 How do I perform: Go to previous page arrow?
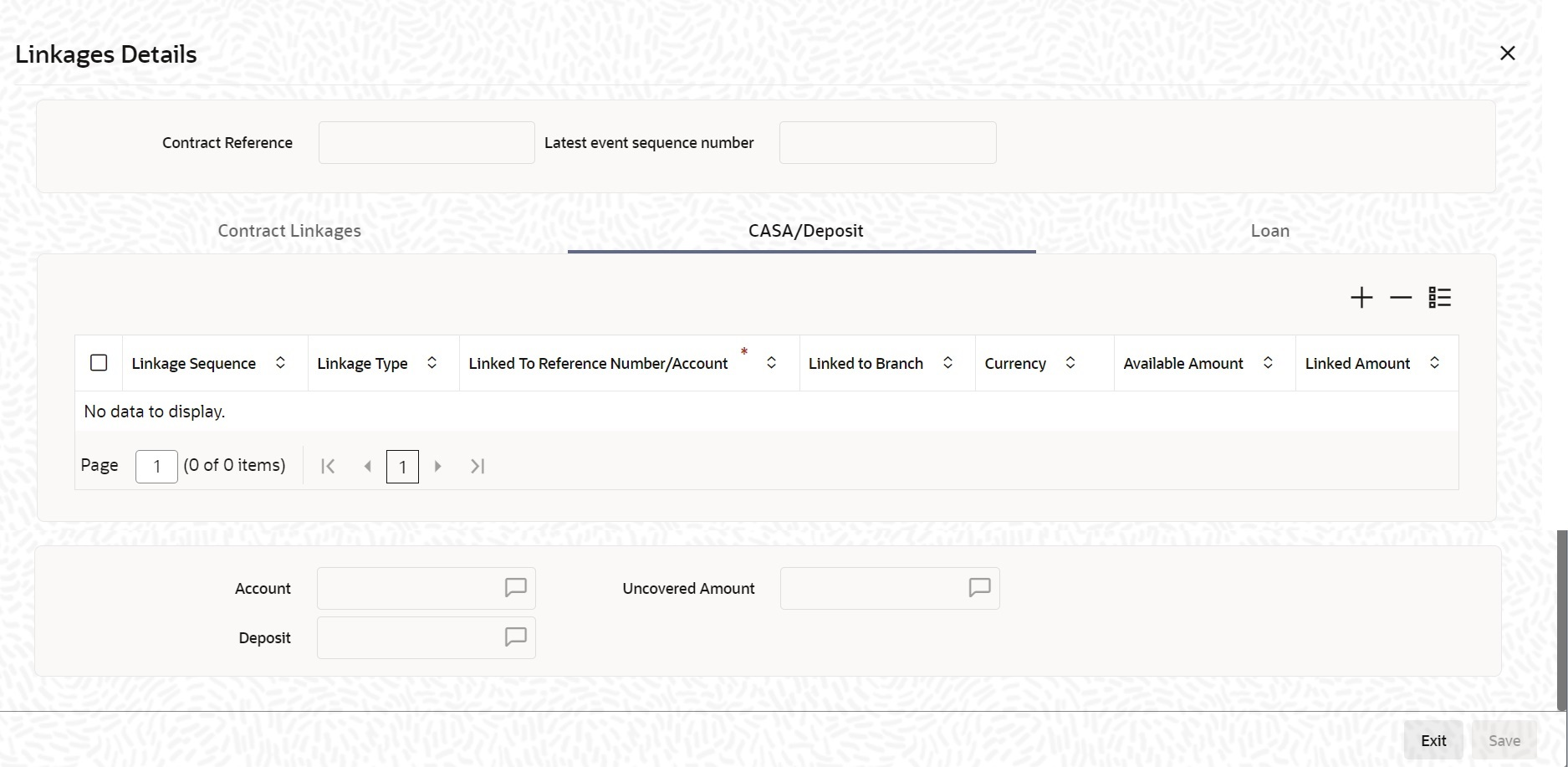point(367,466)
